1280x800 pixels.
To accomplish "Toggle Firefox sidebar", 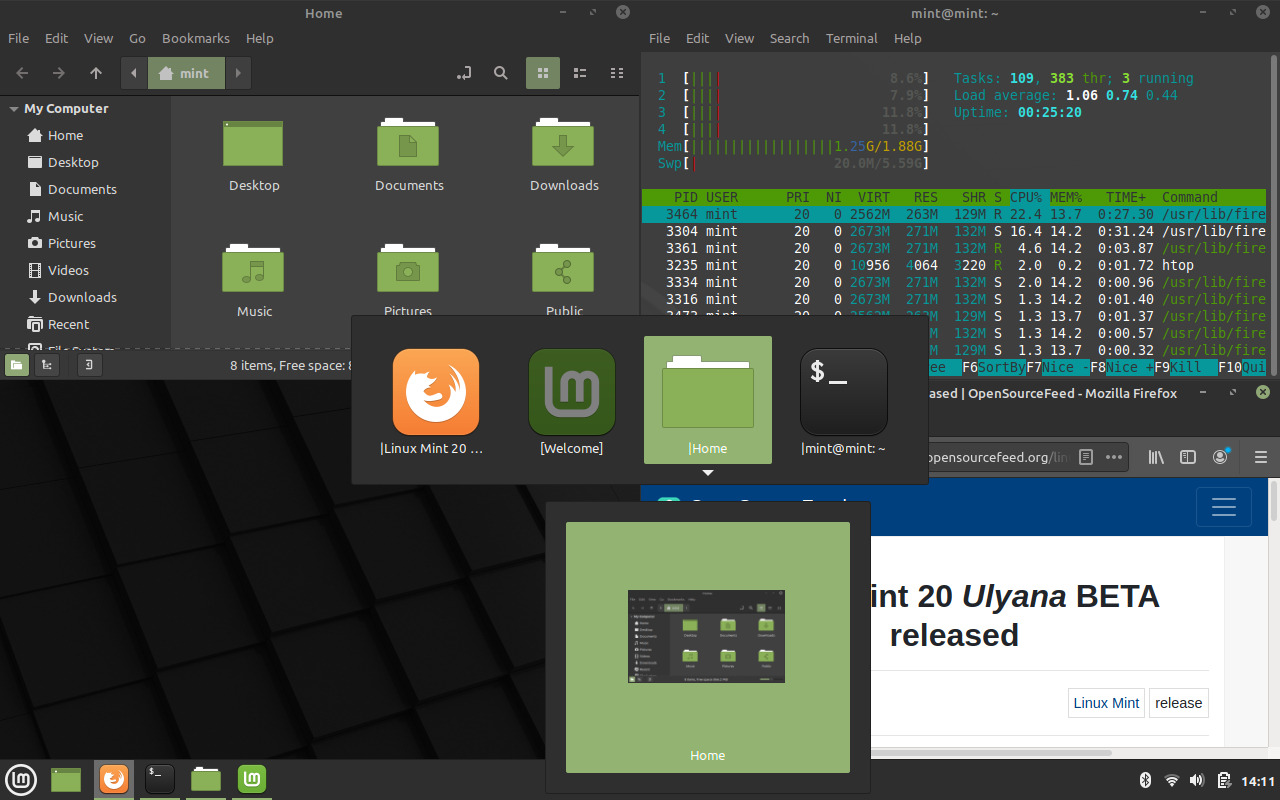I will pyautogui.click(x=1188, y=457).
